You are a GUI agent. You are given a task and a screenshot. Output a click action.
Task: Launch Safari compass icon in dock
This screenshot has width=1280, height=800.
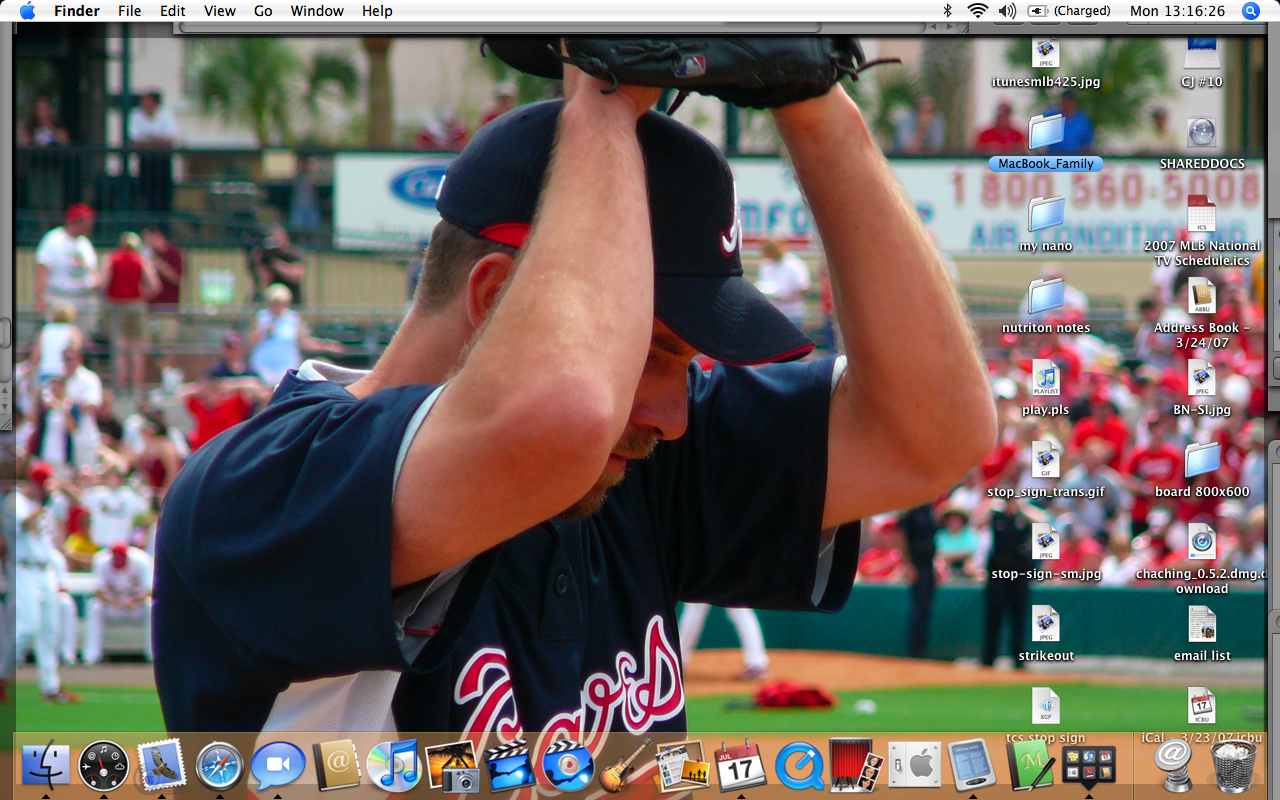click(219, 766)
